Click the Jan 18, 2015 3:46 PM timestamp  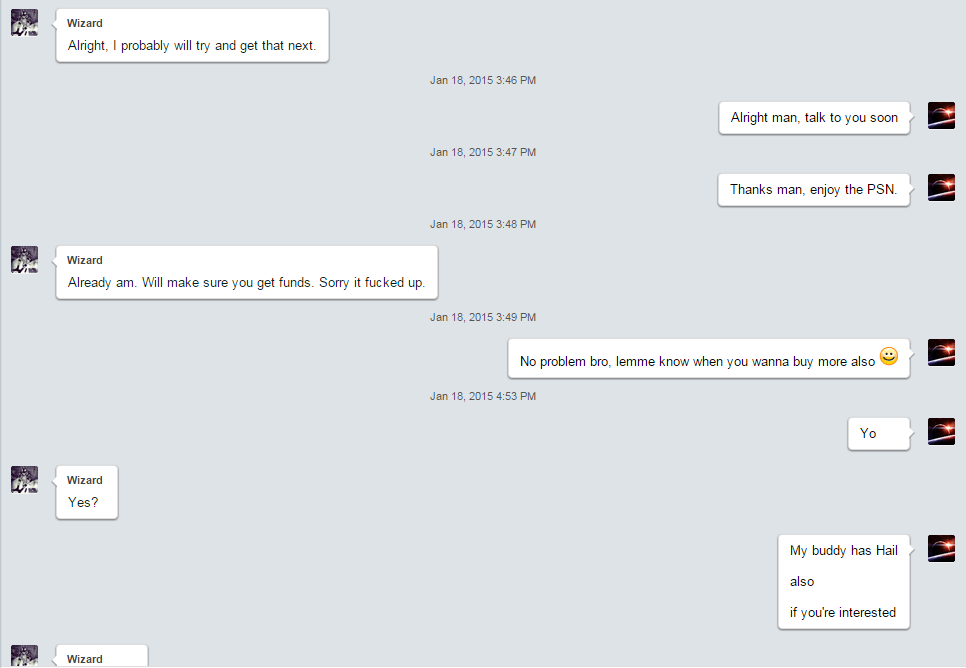point(483,80)
